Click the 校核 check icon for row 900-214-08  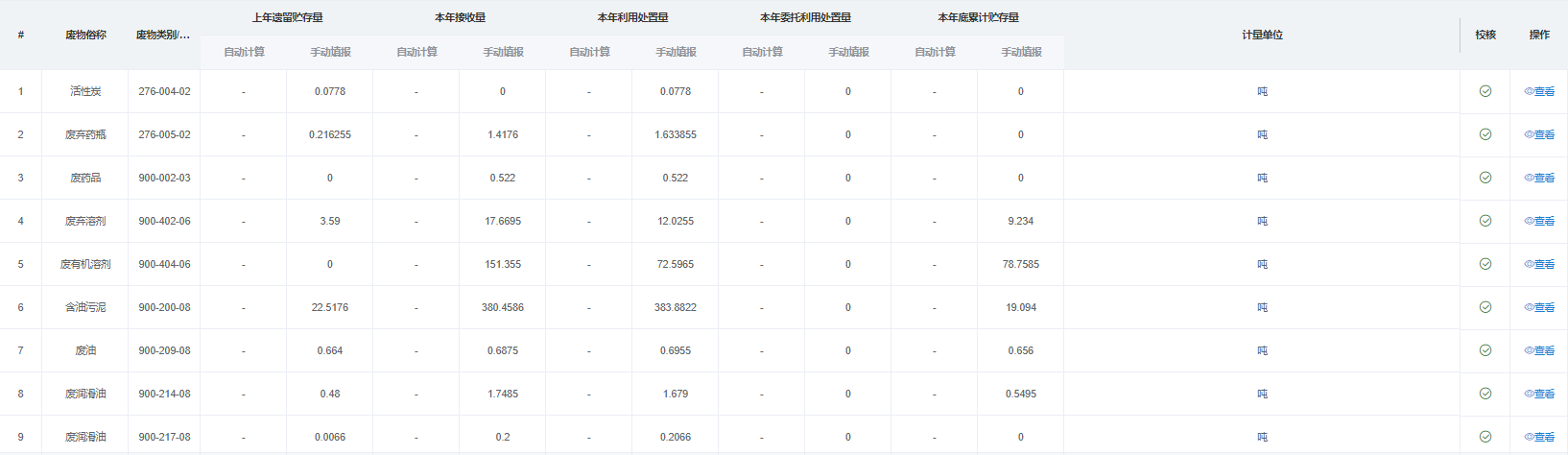pos(1485,394)
